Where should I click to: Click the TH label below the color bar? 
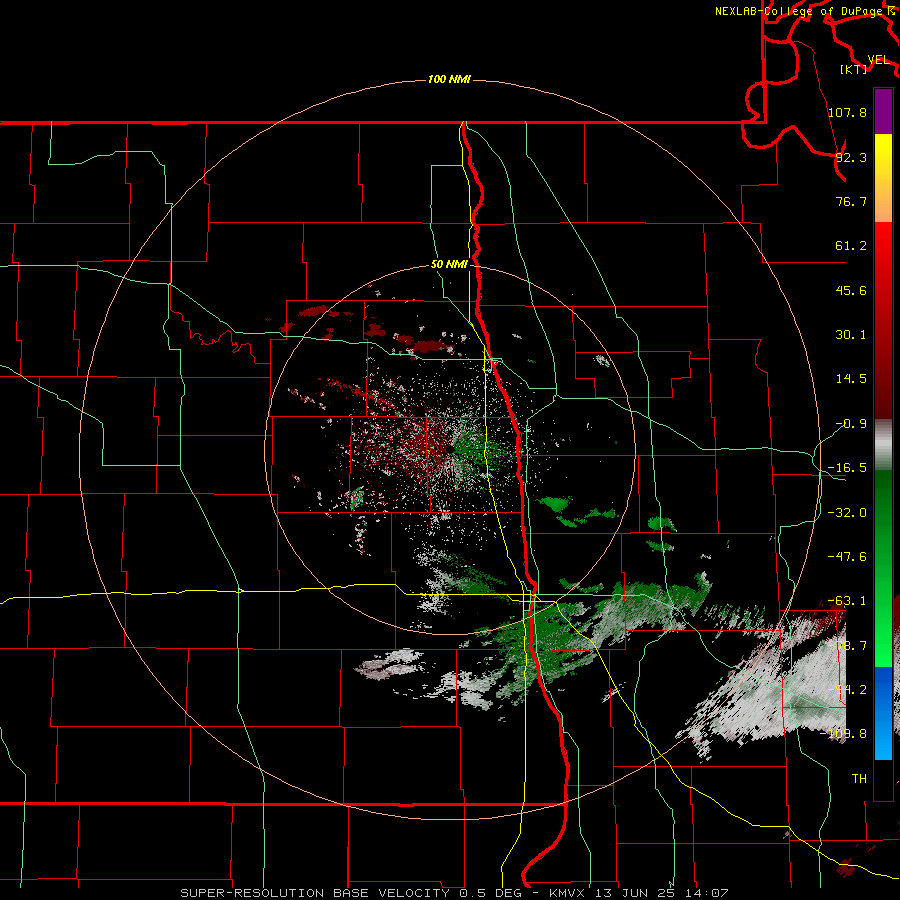859,779
